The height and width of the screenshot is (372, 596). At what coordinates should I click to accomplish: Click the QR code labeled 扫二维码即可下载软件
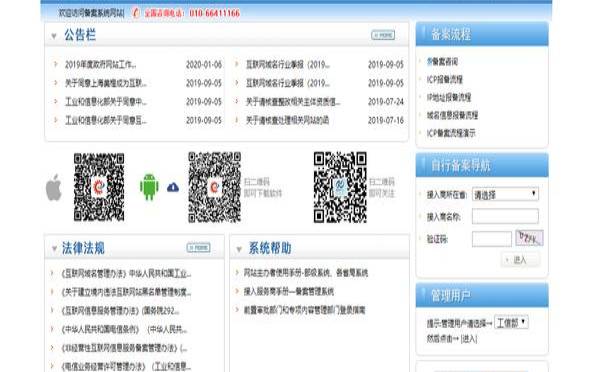(x=214, y=187)
